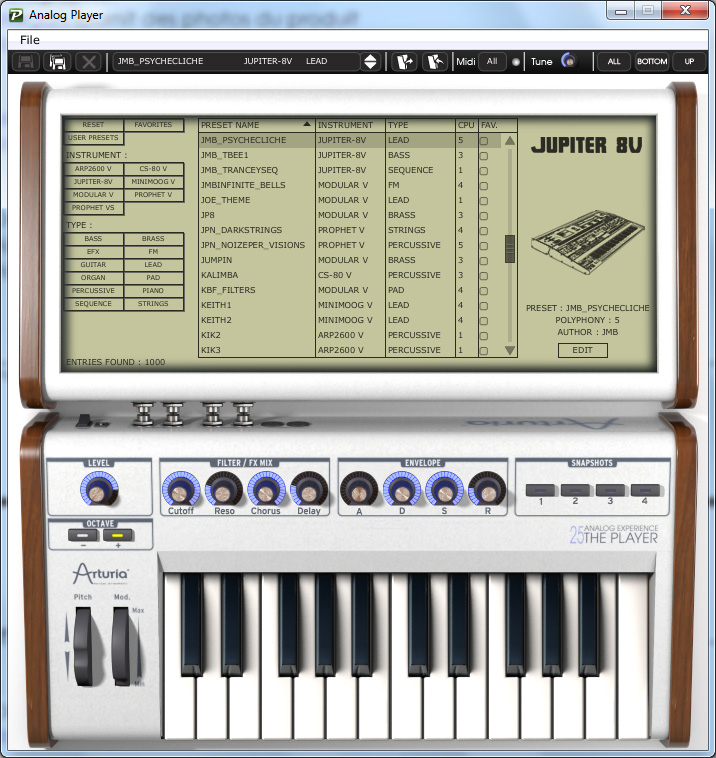716x758 pixels.
Task: Filter by STRINGS type
Action: pos(153,304)
